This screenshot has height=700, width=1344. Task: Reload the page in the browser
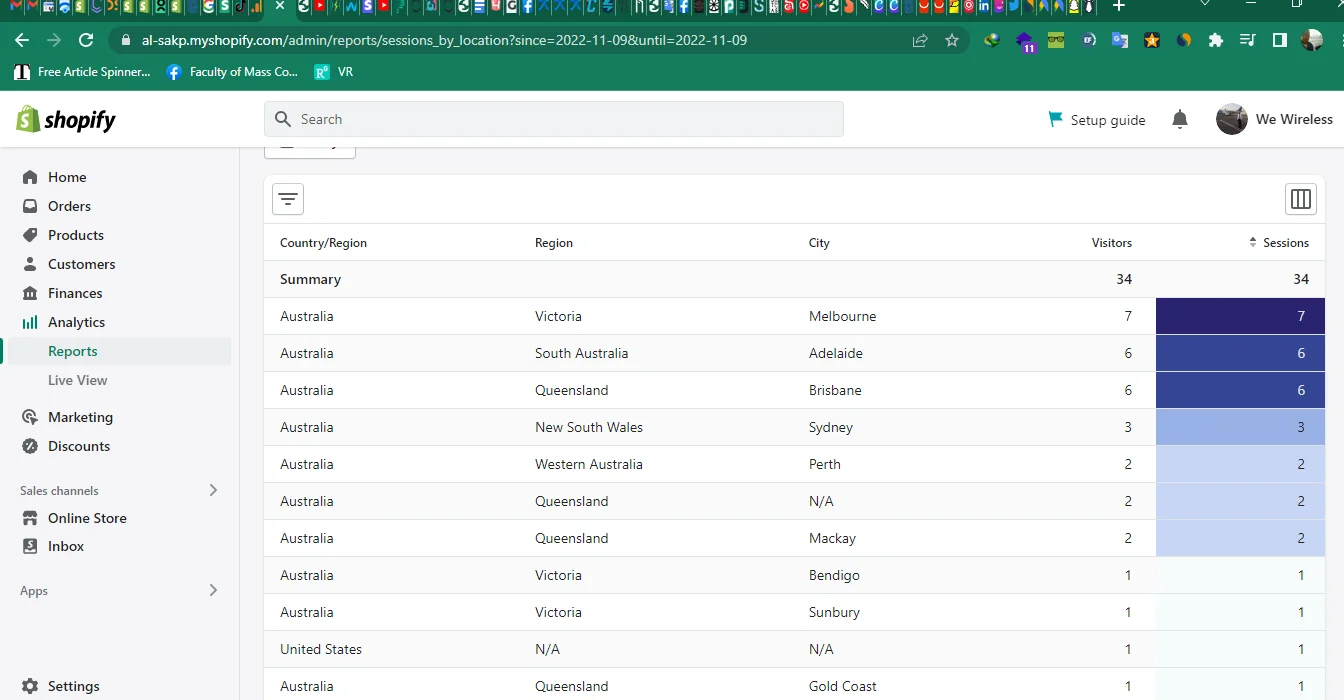click(x=86, y=40)
